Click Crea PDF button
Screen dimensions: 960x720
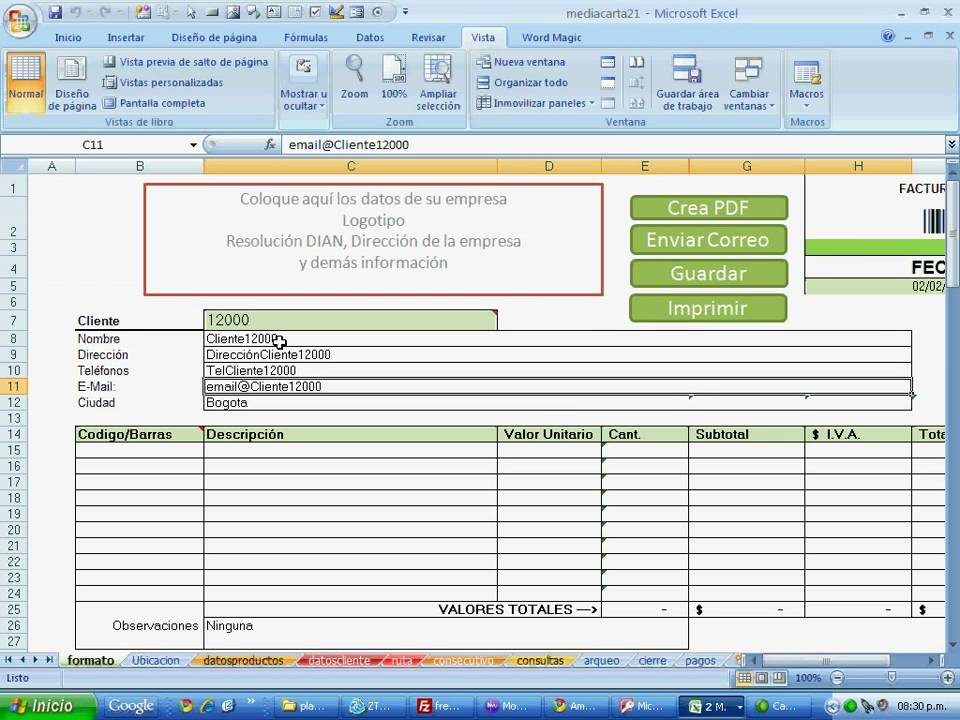(708, 208)
